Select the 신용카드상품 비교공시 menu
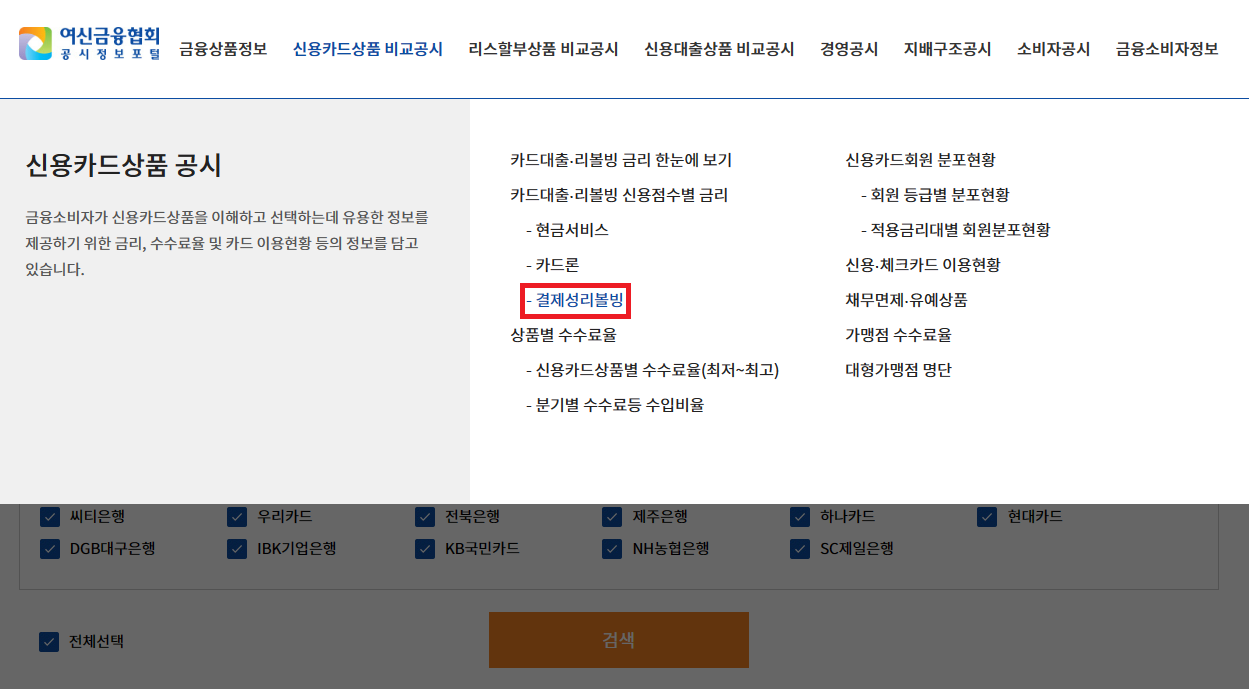The height and width of the screenshot is (689, 1249). pos(370,47)
